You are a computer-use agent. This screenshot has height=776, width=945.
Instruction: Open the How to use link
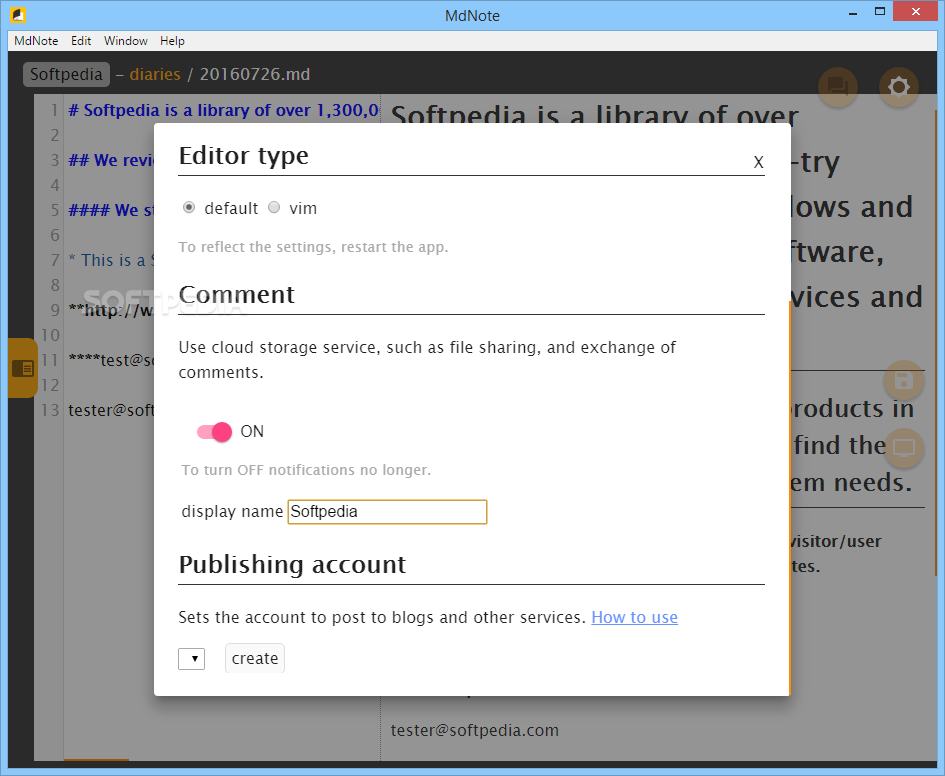tap(634, 617)
